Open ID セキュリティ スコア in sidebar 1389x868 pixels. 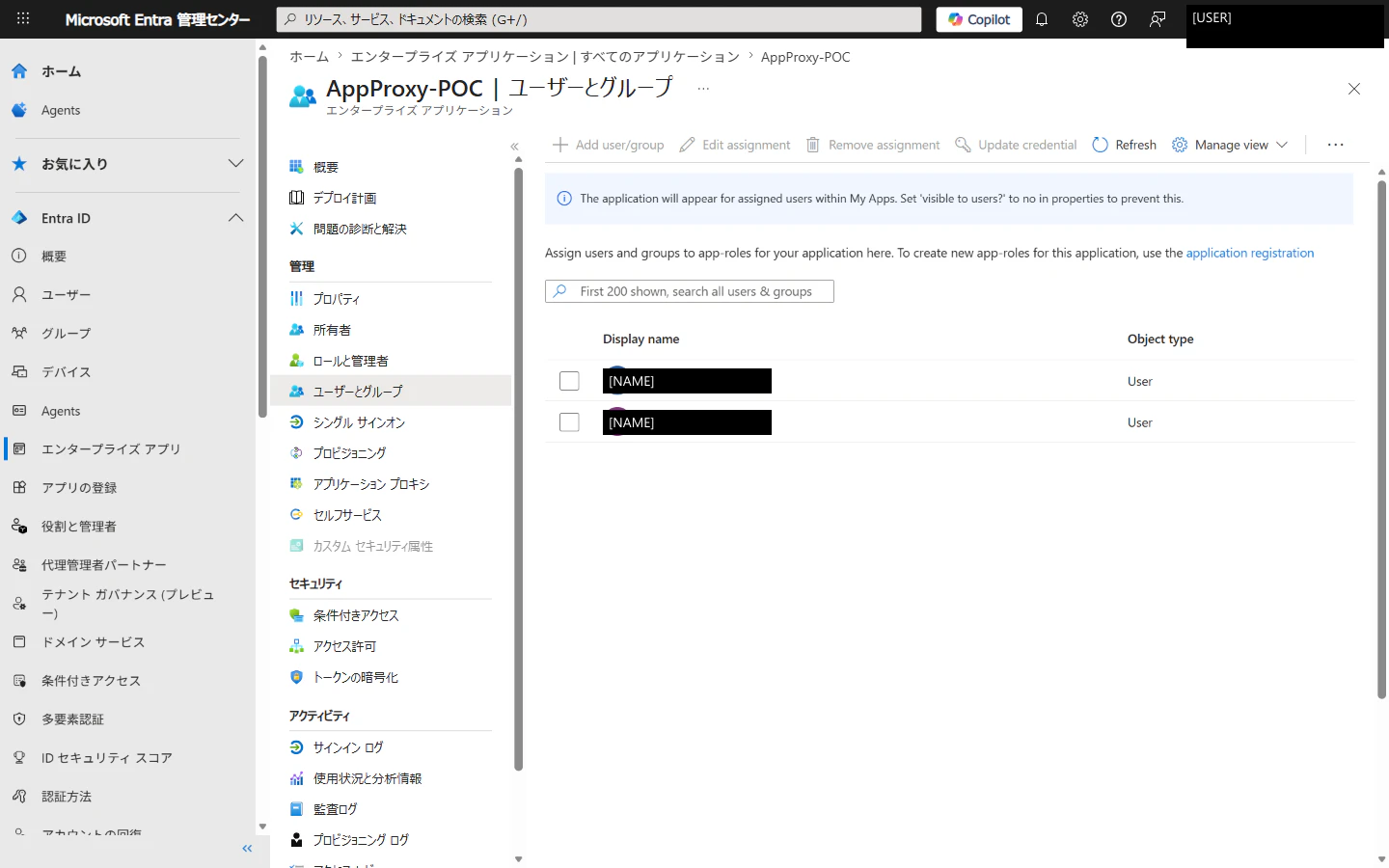point(106,758)
